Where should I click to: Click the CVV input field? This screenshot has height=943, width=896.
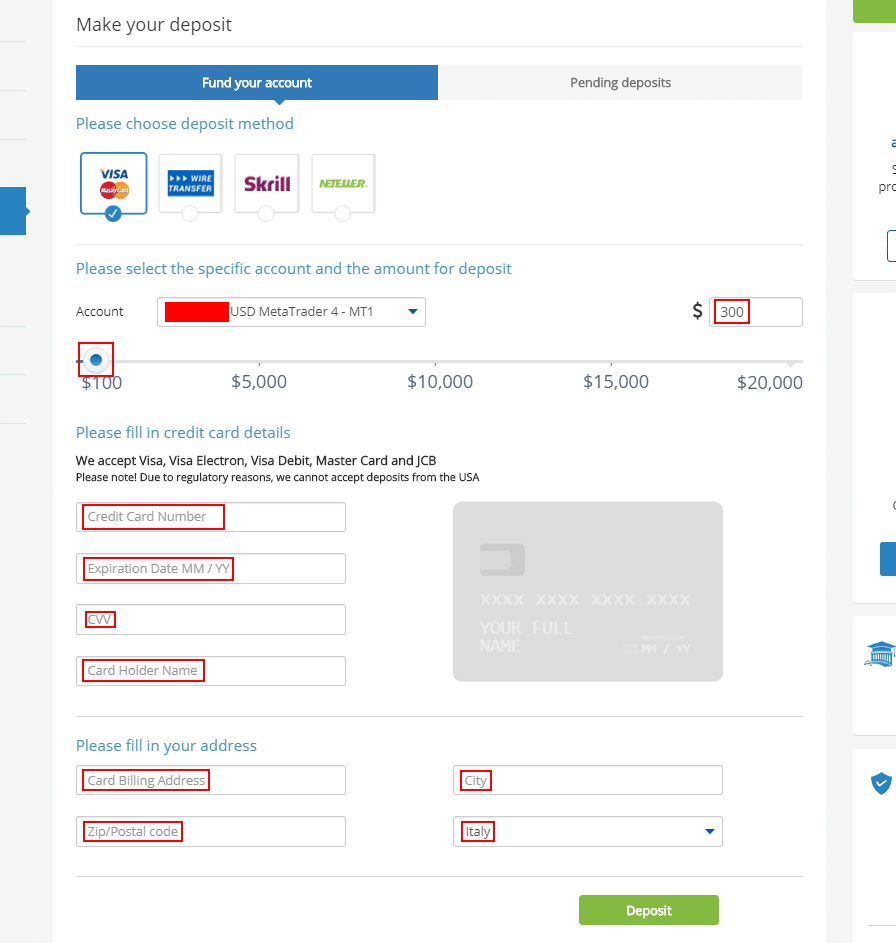[x=211, y=620]
